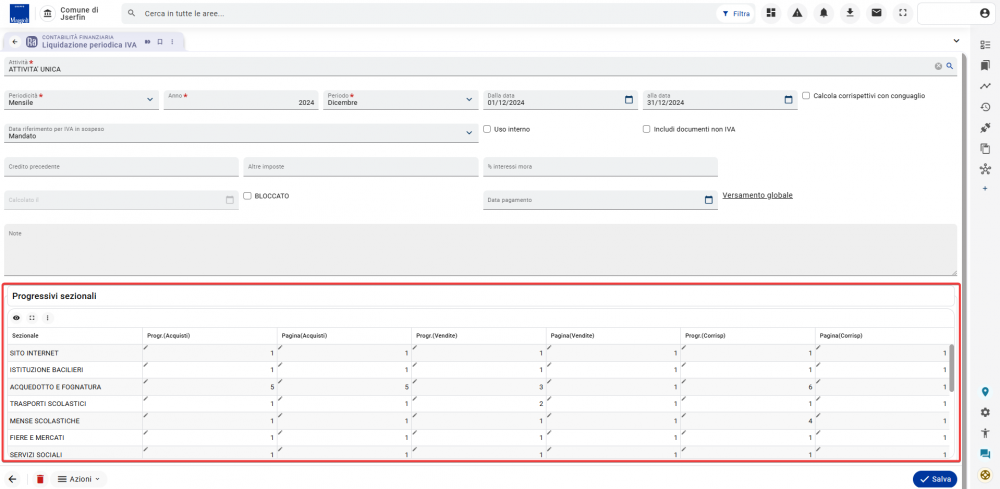Enable Calcola corrispettivi con conguaglio
The height and width of the screenshot is (489, 1000).
[x=806, y=96]
